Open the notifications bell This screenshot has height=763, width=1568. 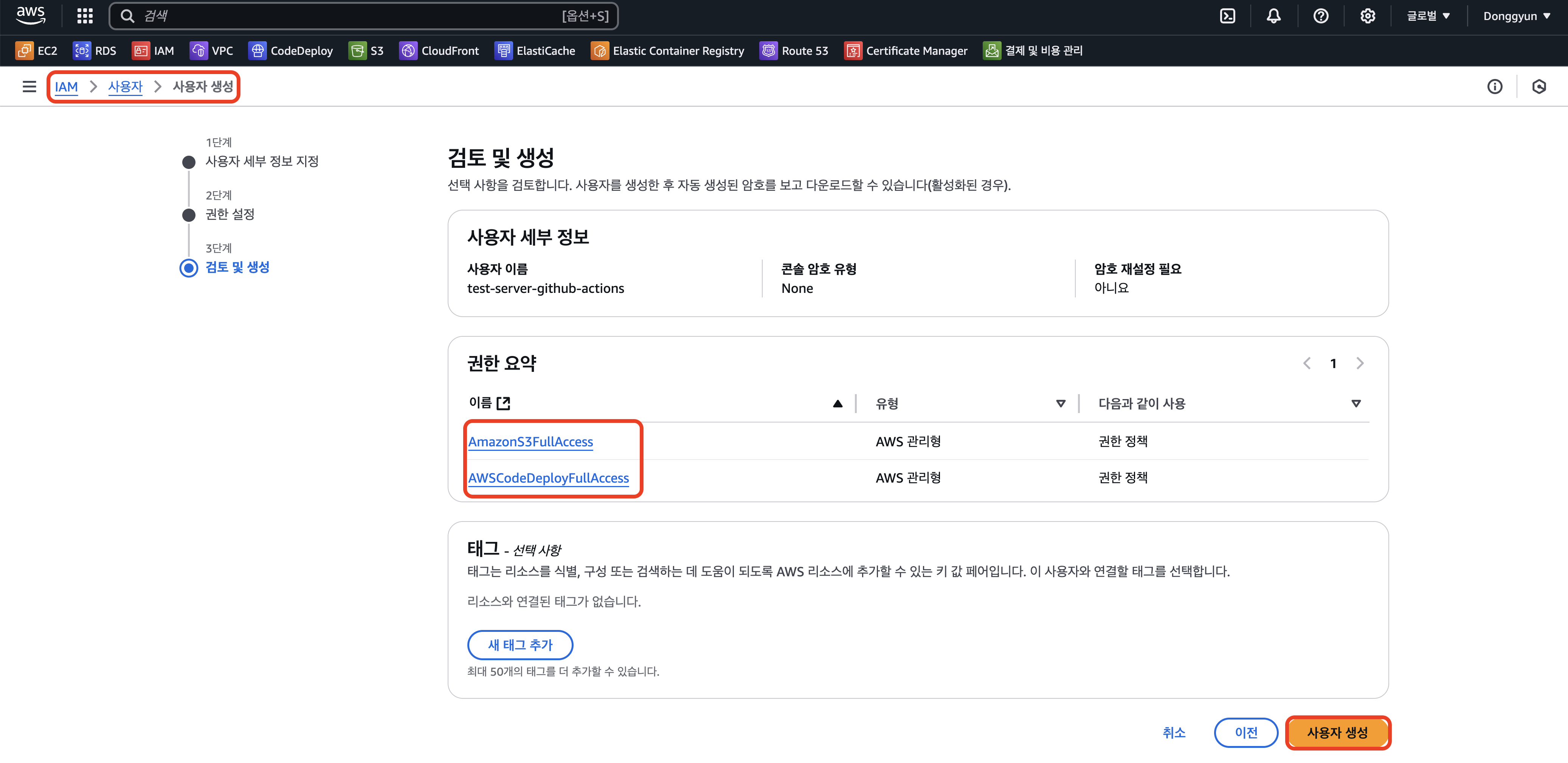tap(1273, 16)
